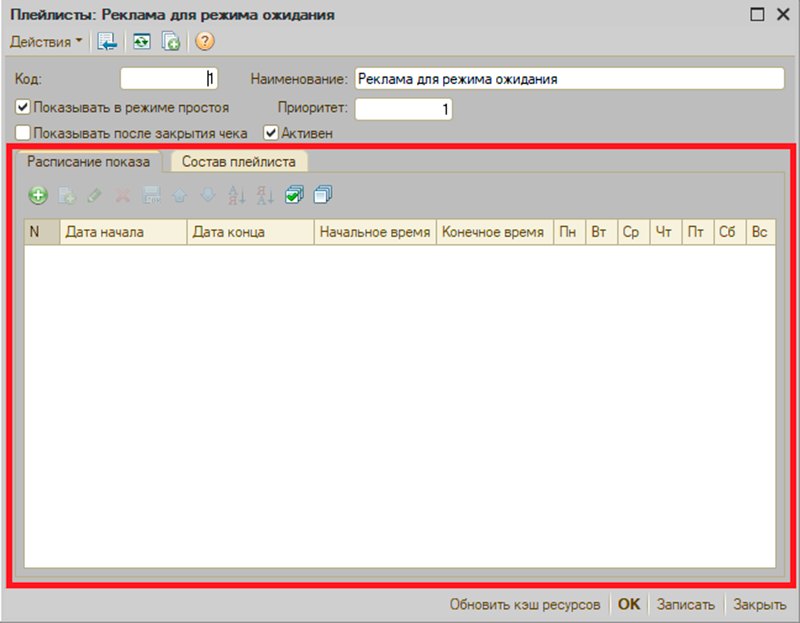Screen dimensions: 800x623
Task: Uncheck the Активен checkbox
Action: tap(270, 133)
